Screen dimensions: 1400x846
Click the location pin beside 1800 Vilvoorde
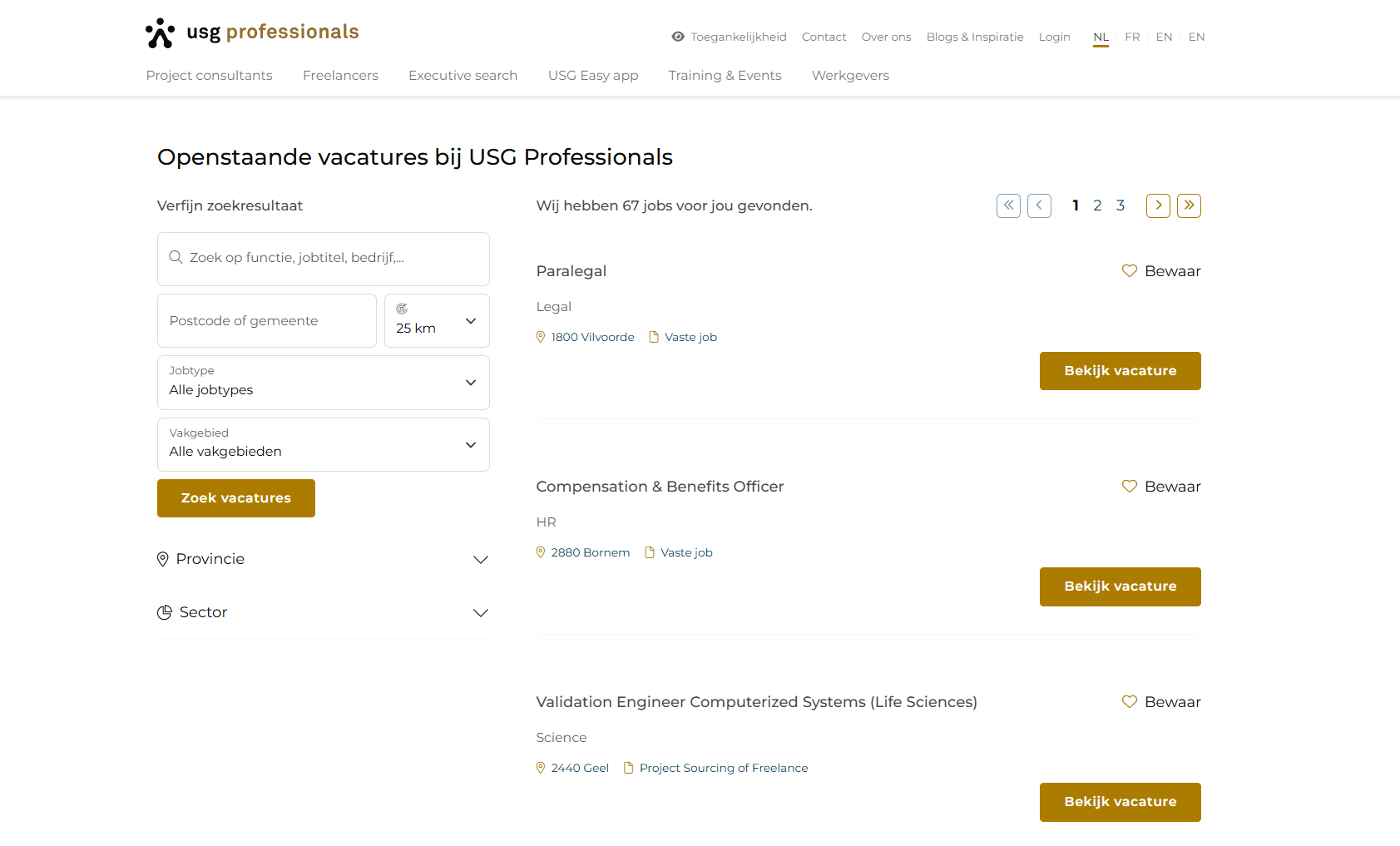click(x=540, y=337)
